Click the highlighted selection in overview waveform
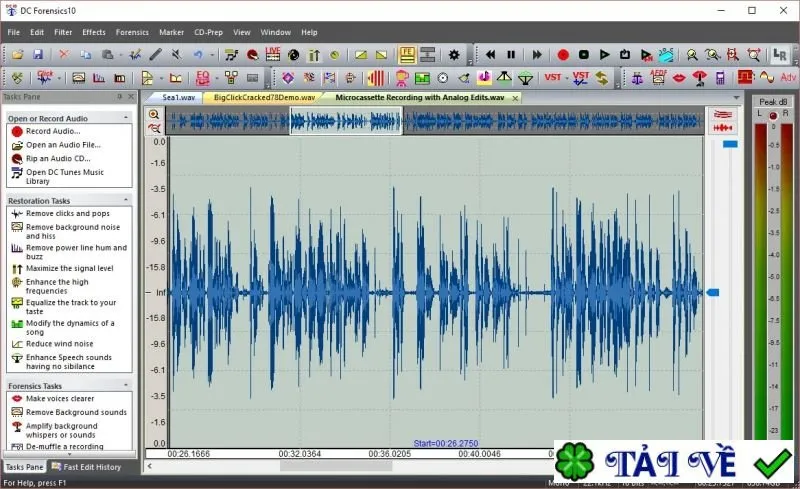This screenshot has width=800, height=489. [346, 121]
